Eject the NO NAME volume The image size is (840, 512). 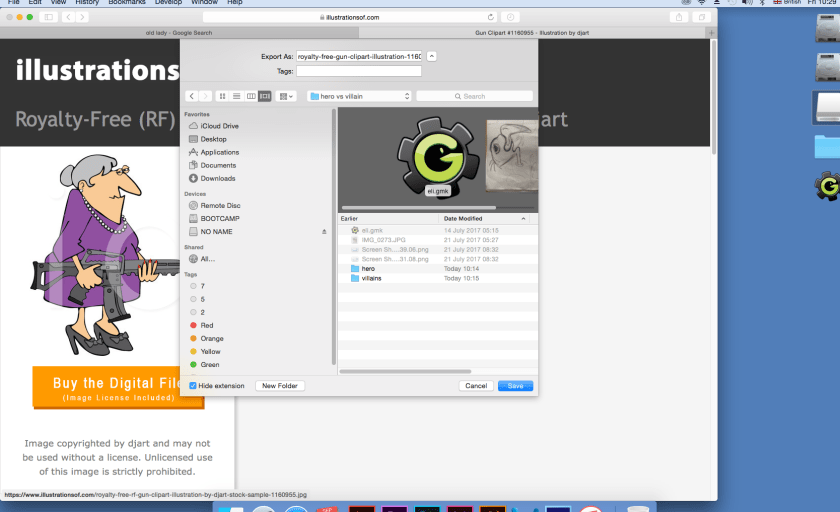point(323,231)
